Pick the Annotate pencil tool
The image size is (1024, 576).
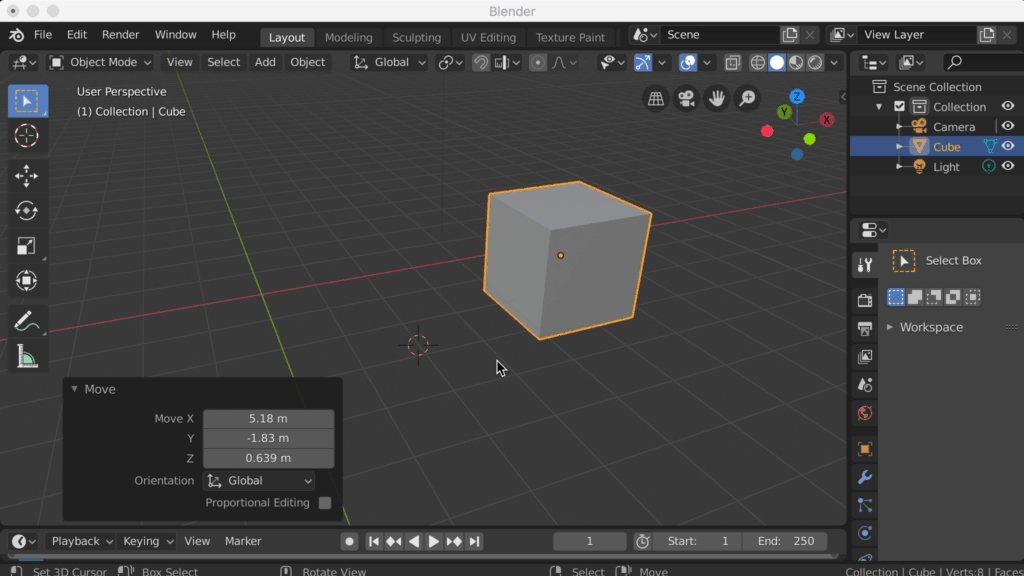click(x=27, y=321)
